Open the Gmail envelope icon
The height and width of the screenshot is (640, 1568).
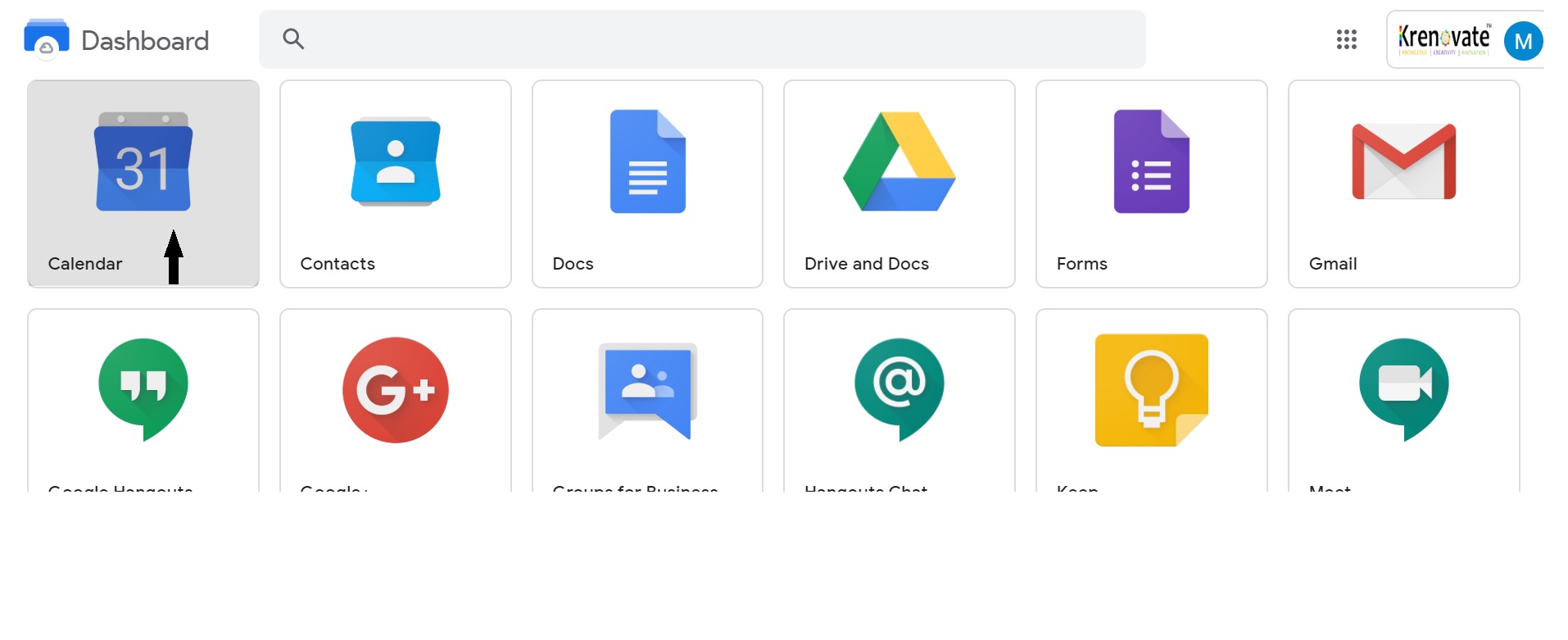[1404, 161]
